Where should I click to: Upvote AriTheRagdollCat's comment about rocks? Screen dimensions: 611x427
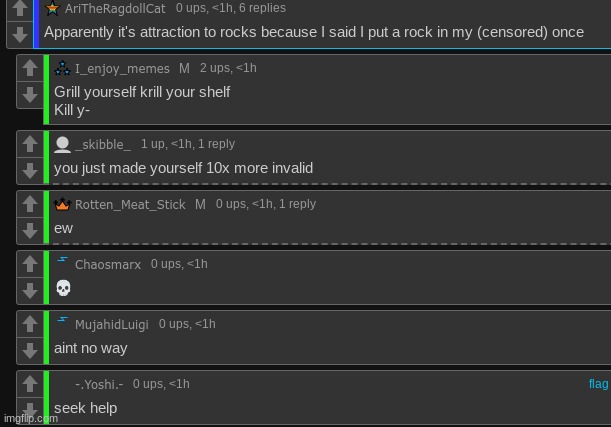tap(20, 8)
